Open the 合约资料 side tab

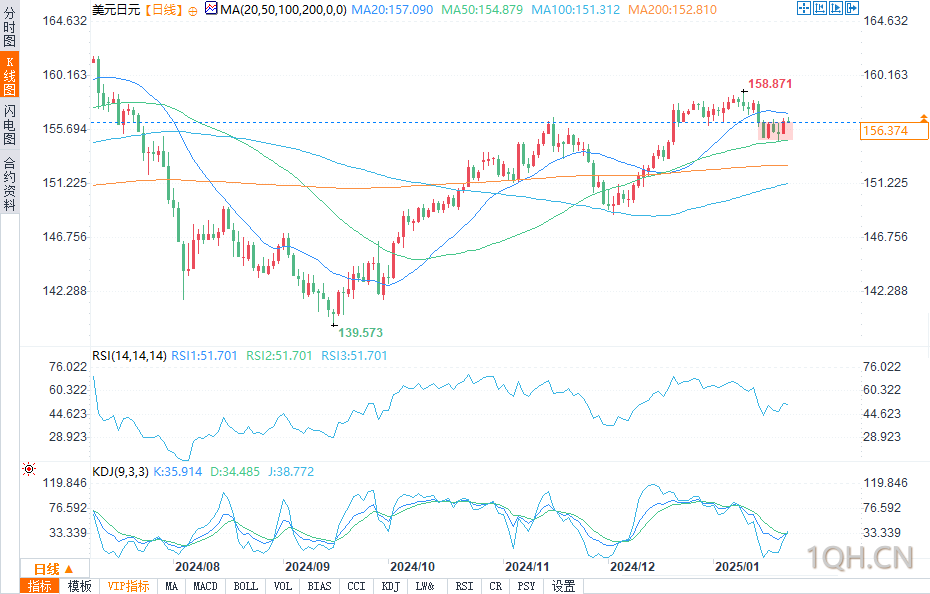pos(9,183)
